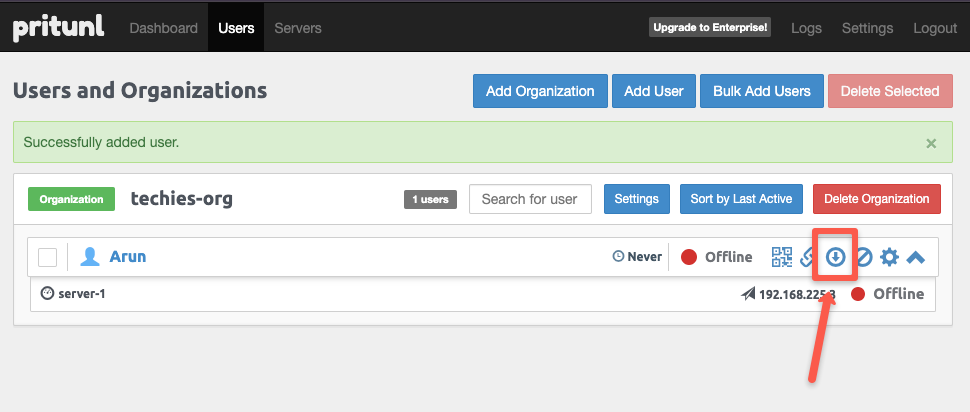Open techies-org organization Settings button
The image size is (970, 412).
[637, 199]
